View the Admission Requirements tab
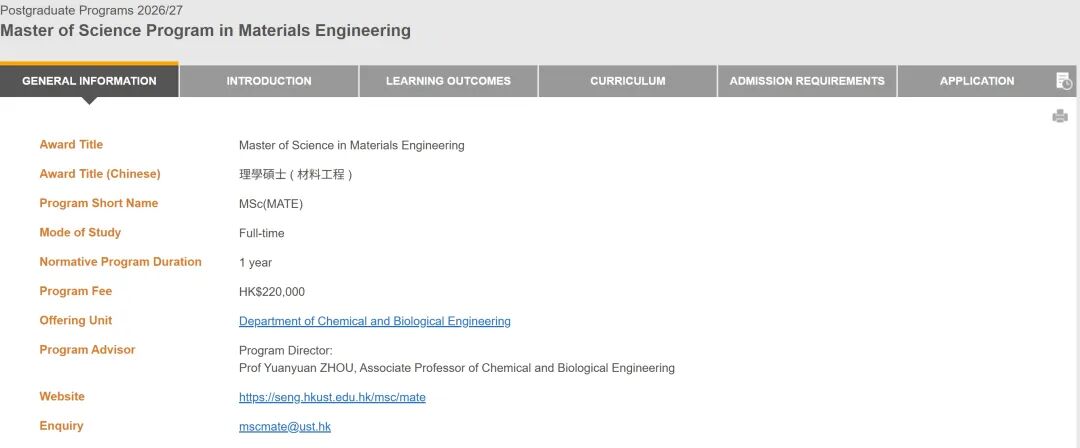The width and height of the screenshot is (1080, 448). [807, 81]
